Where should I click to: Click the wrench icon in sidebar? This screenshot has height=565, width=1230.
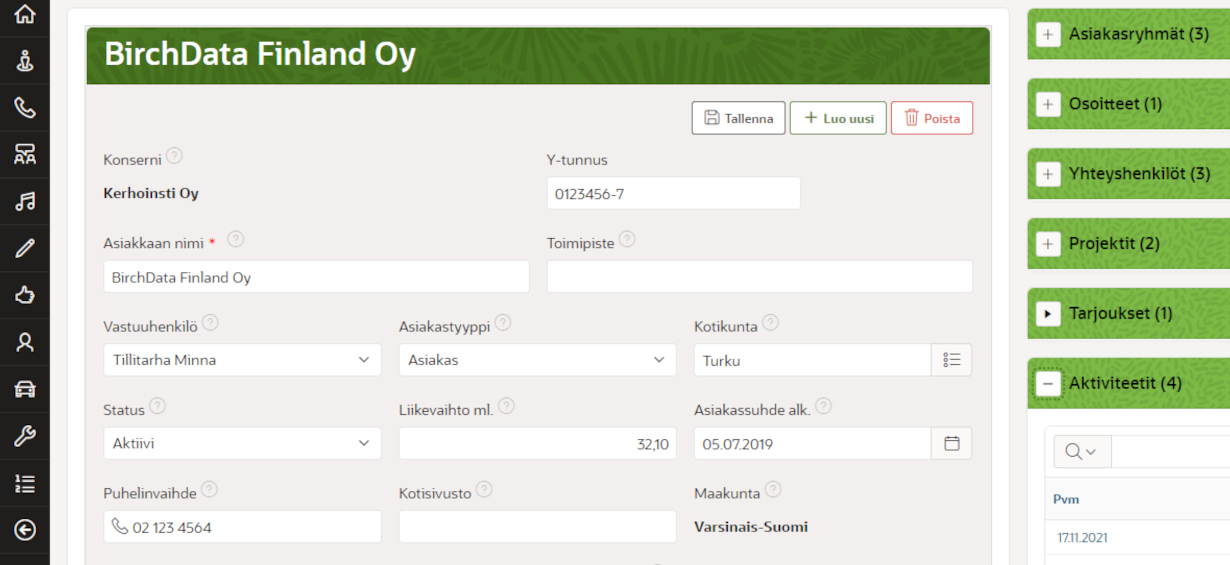pyautogui.click(x=25, y=436)
